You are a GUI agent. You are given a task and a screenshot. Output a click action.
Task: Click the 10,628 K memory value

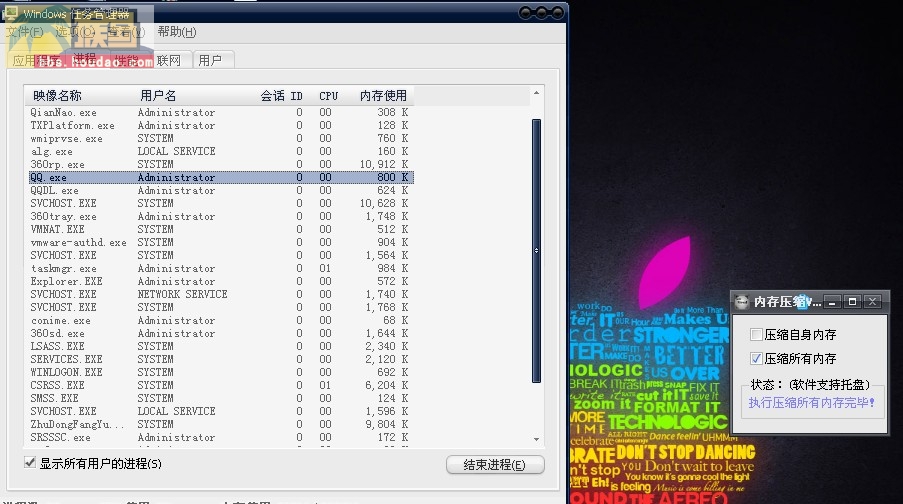[384, 203]
